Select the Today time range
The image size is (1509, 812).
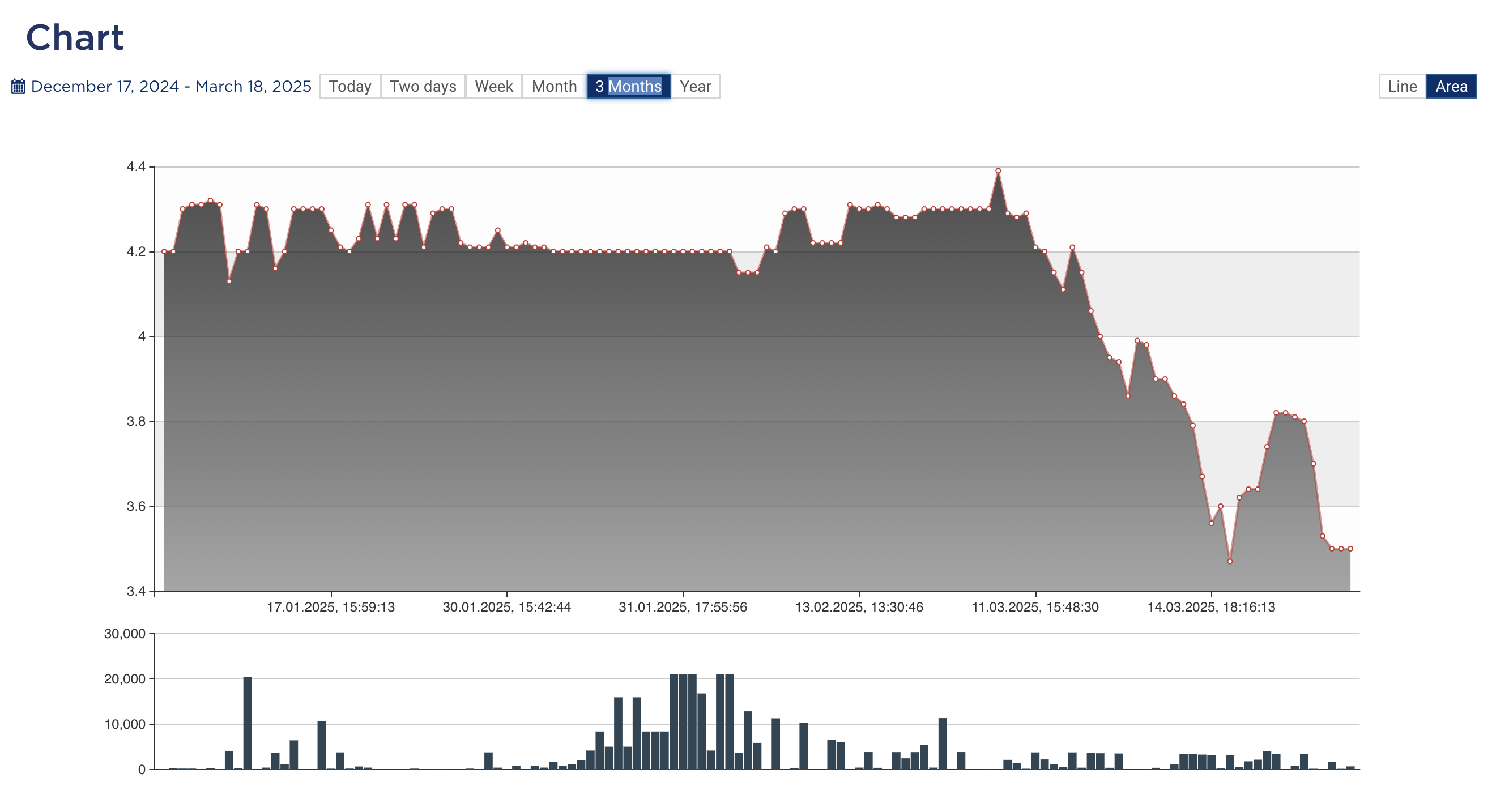point(349,87)
